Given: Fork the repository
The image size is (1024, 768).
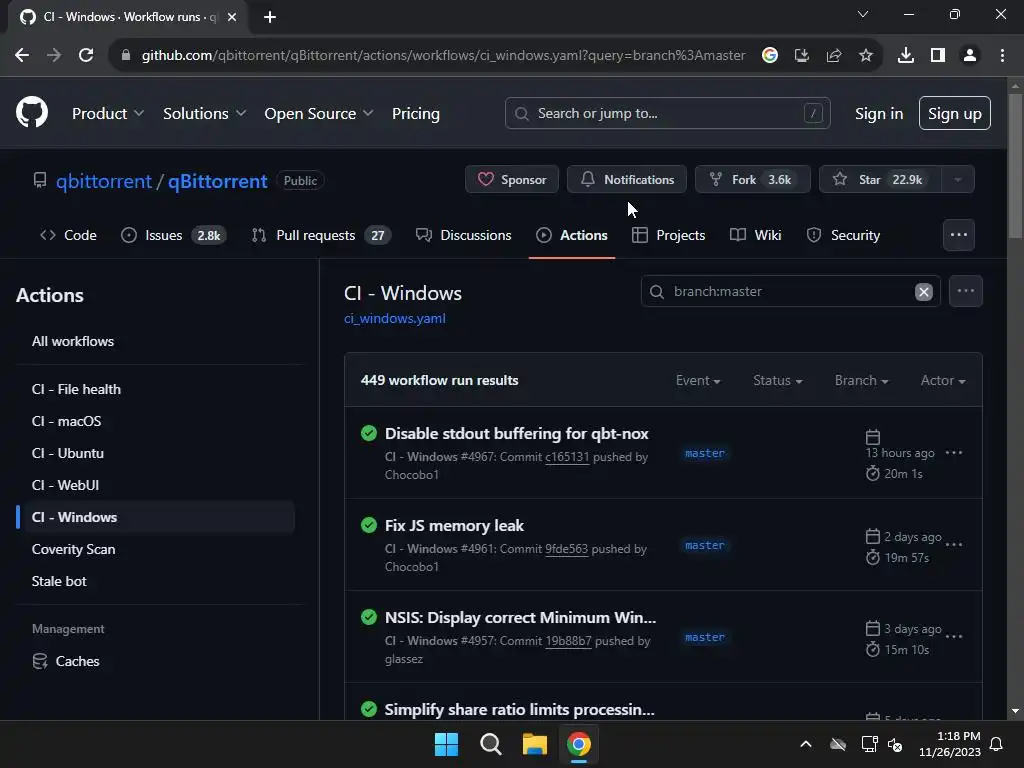Looking at the screenshot, I should tap(753, 180).
